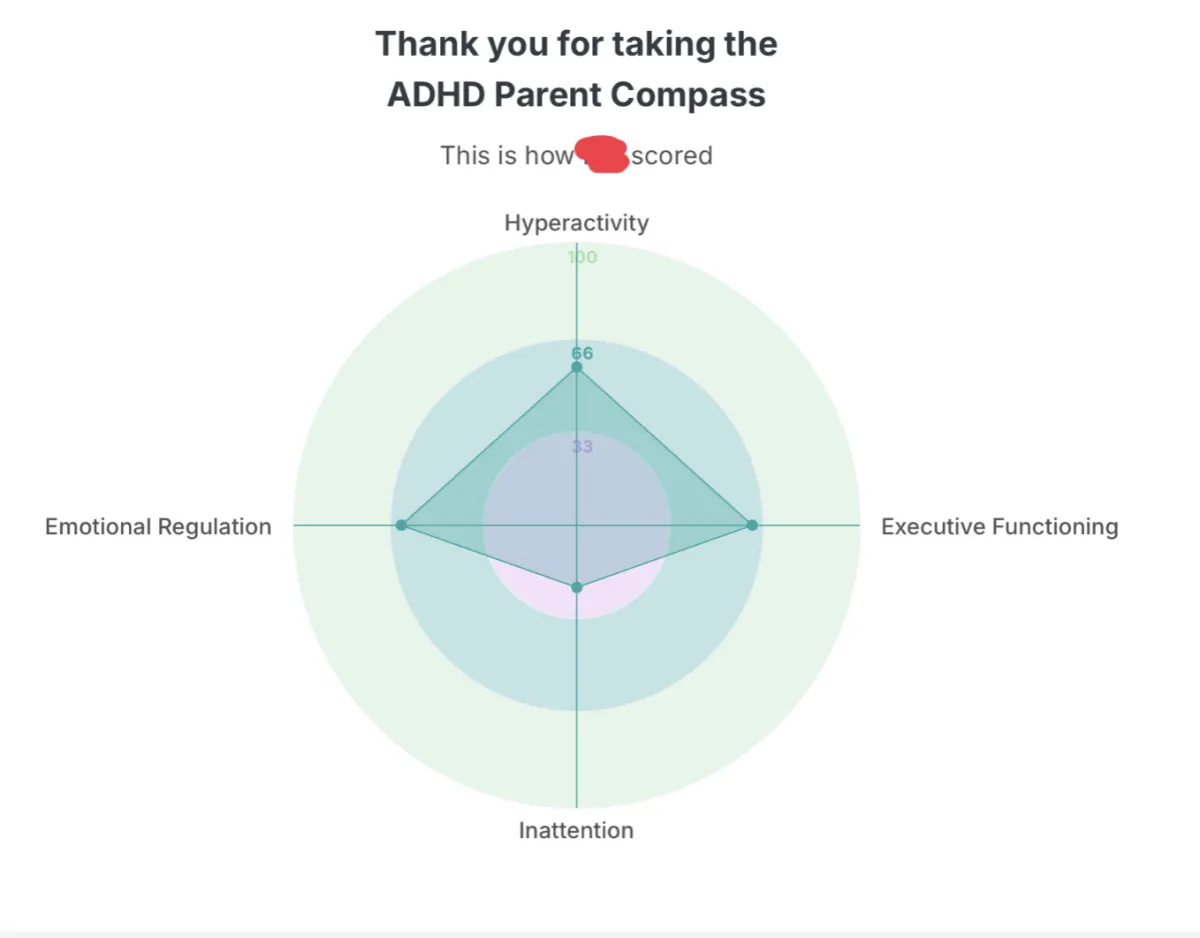Select the Emotional Regulation data point
The height and width of the screenshot is (938, 1200).
(401, 525)
